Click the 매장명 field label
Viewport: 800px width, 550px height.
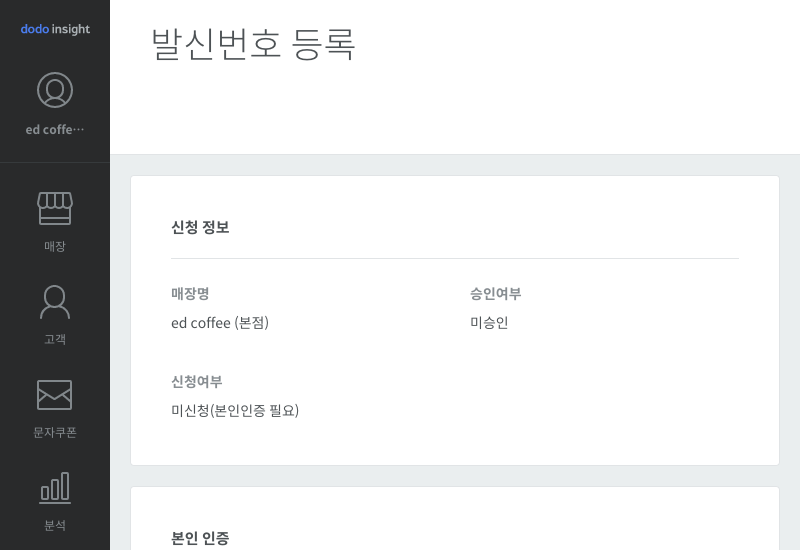click(x=190, y=294)
